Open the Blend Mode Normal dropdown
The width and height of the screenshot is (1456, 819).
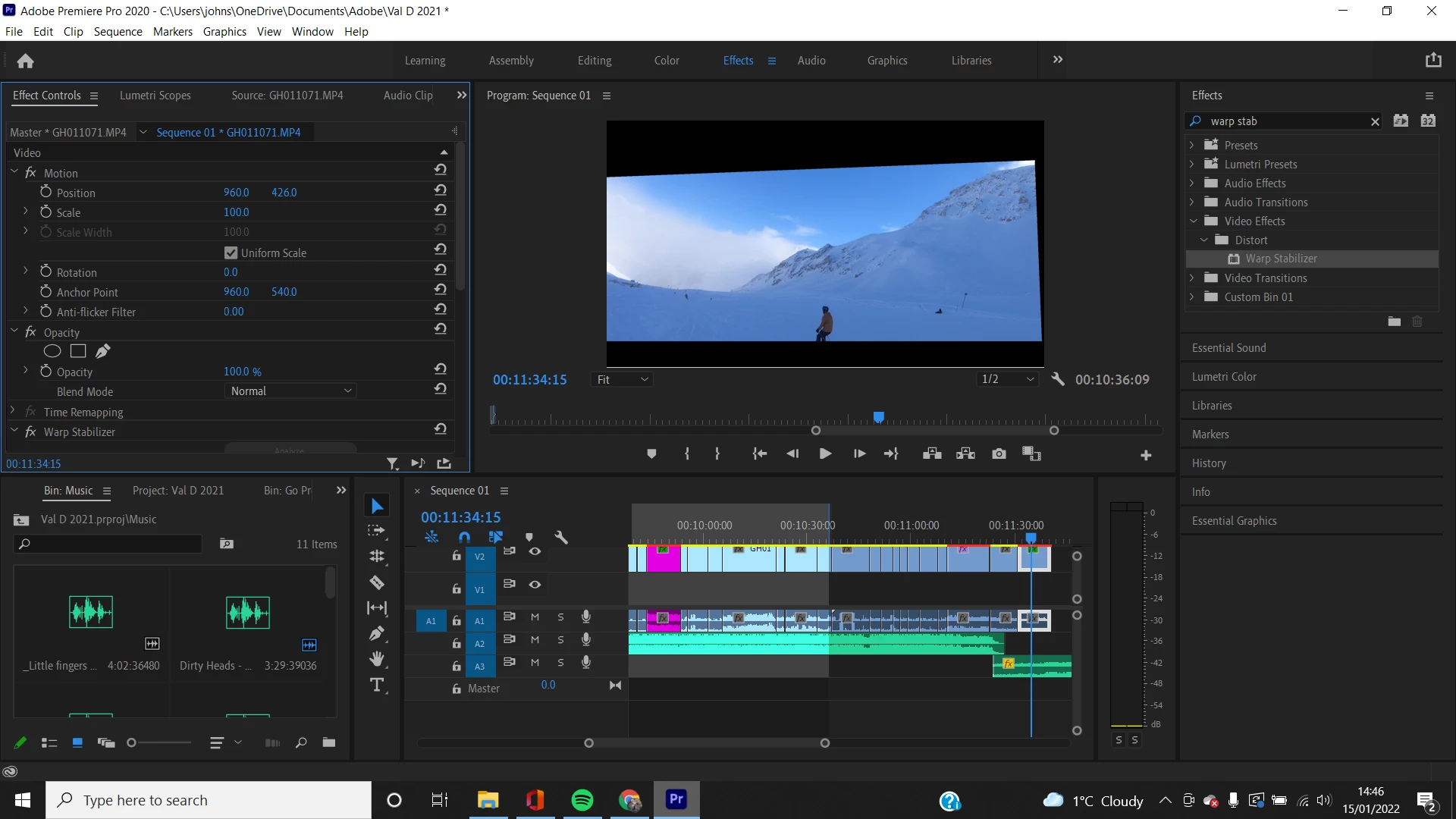click(x=290, y=391)
